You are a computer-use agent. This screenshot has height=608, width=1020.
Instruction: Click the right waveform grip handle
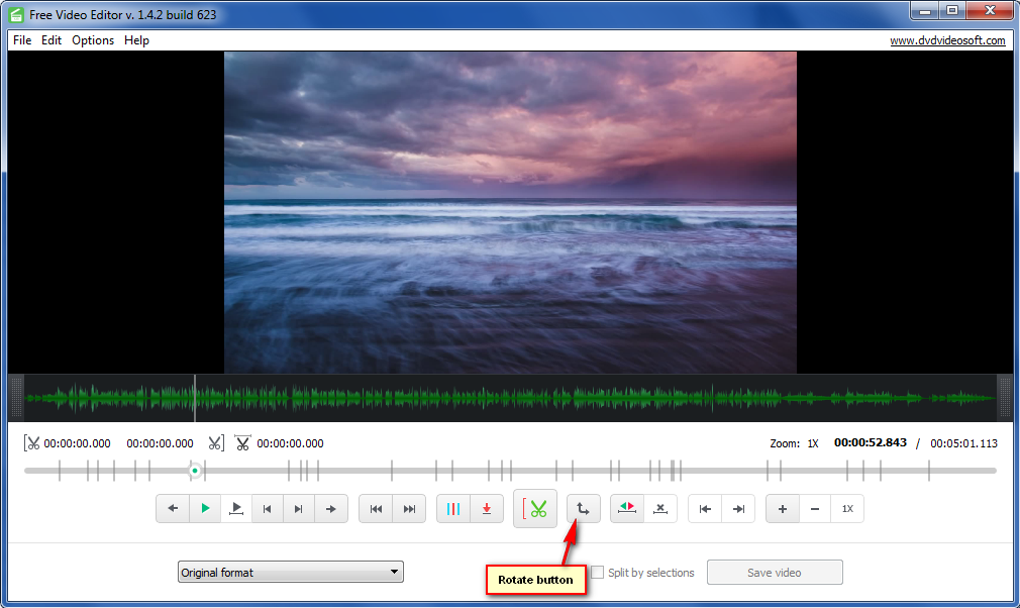(1004, 397)
